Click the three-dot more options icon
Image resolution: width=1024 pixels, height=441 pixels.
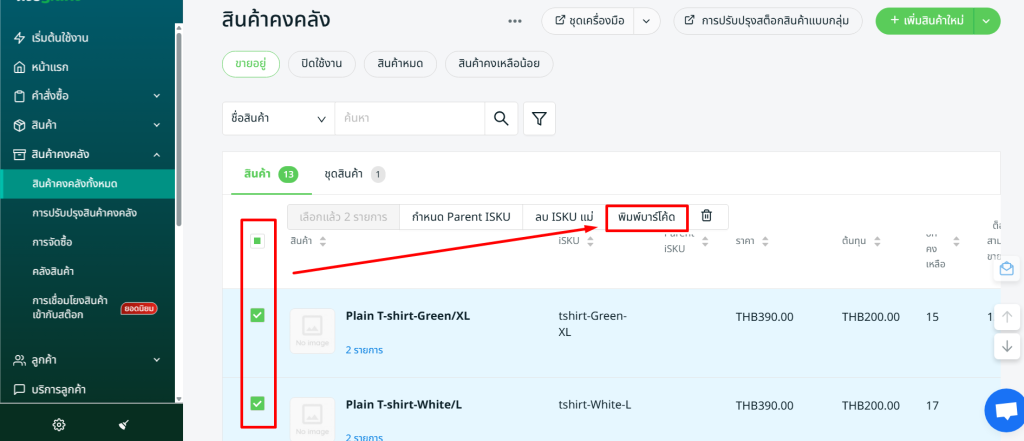pos(515,21)
